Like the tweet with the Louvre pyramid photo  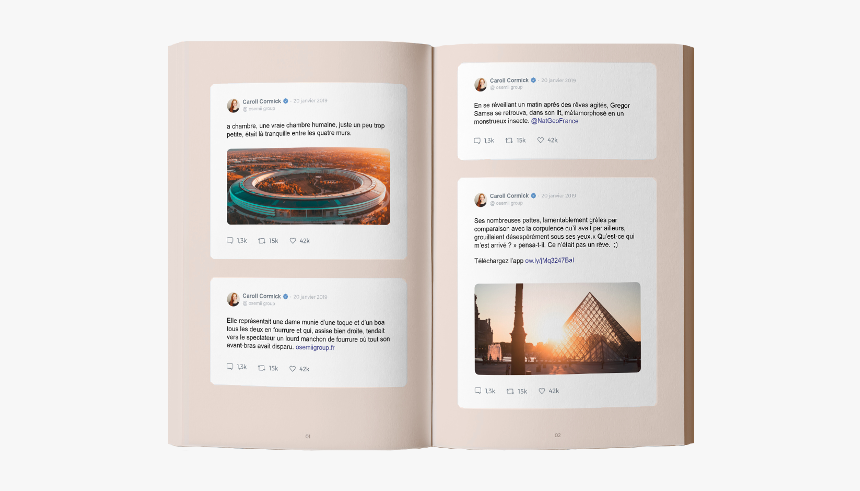tap(542, 391)
